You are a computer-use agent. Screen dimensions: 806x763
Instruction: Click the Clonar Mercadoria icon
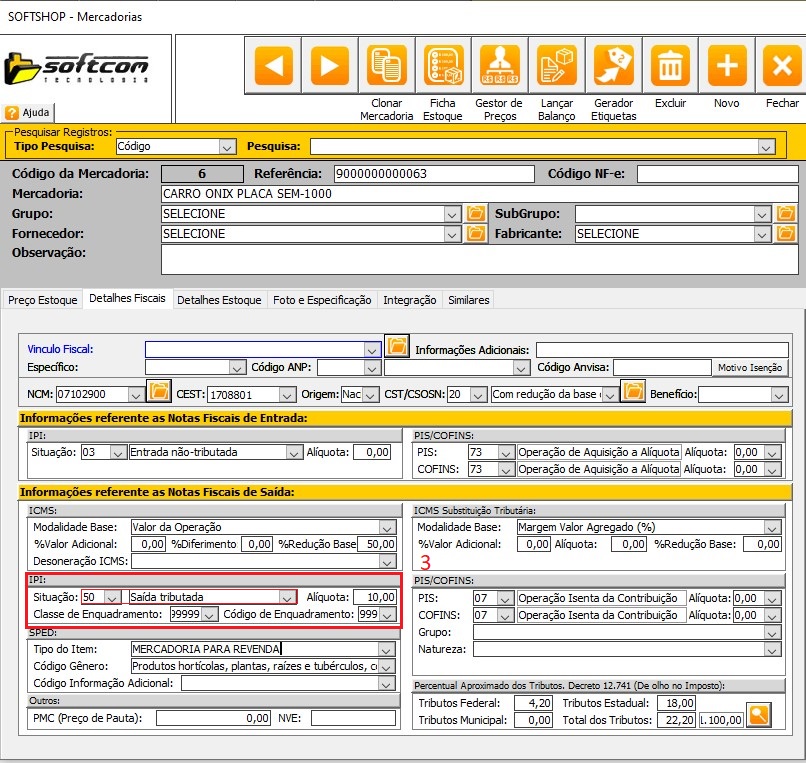(386, 67)
